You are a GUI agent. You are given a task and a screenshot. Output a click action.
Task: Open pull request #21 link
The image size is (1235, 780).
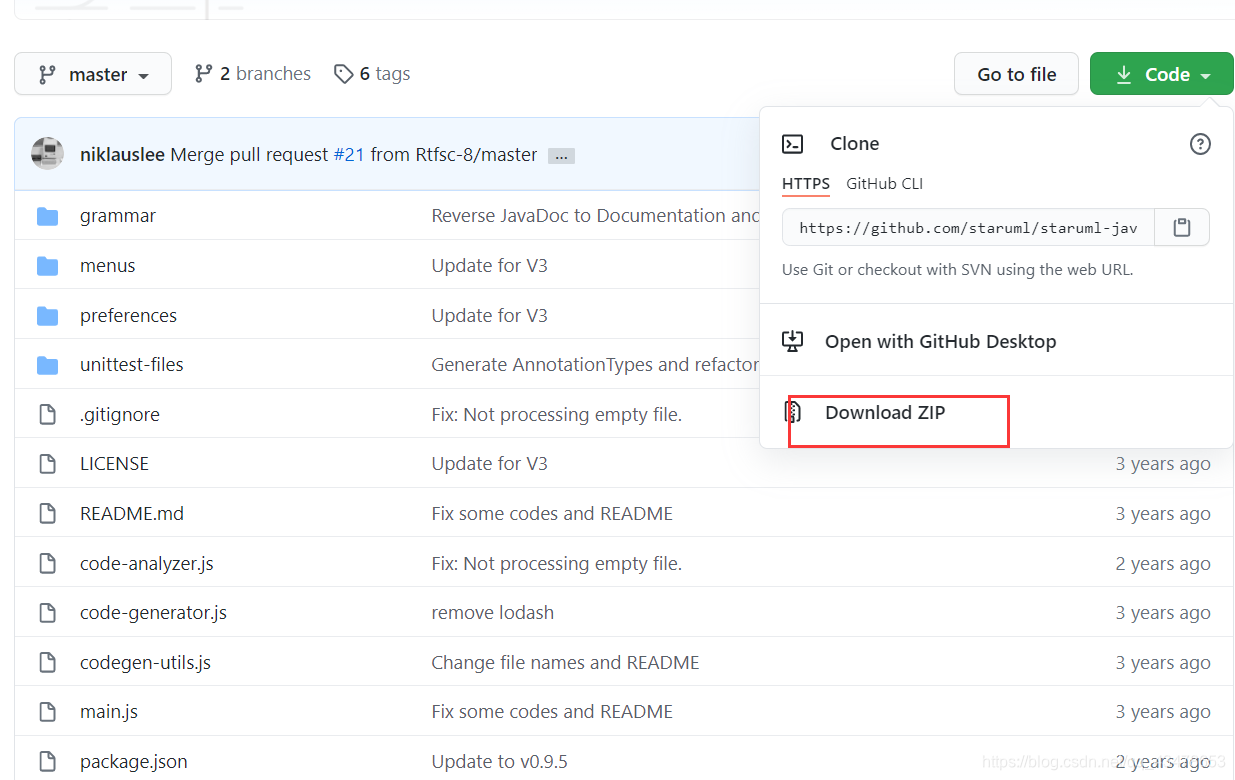pos(351,154)
